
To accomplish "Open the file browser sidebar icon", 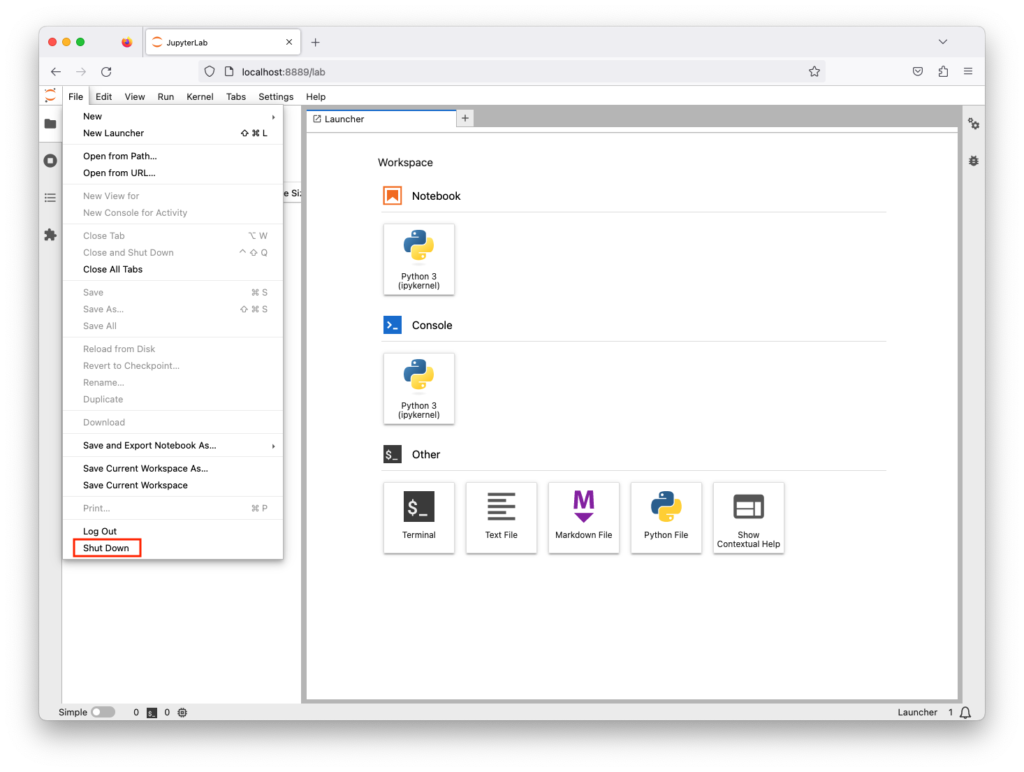I will tap(50, 124).
